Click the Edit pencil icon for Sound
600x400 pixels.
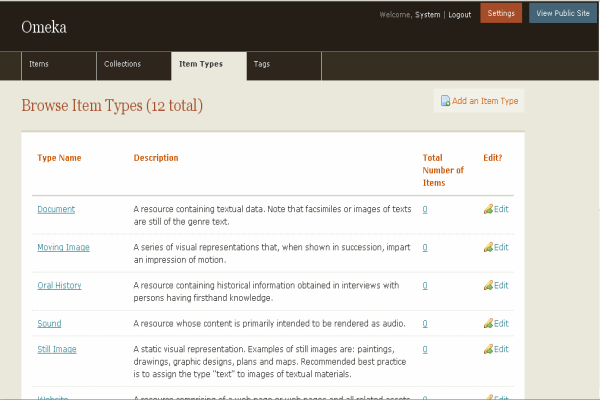(488, 323)
